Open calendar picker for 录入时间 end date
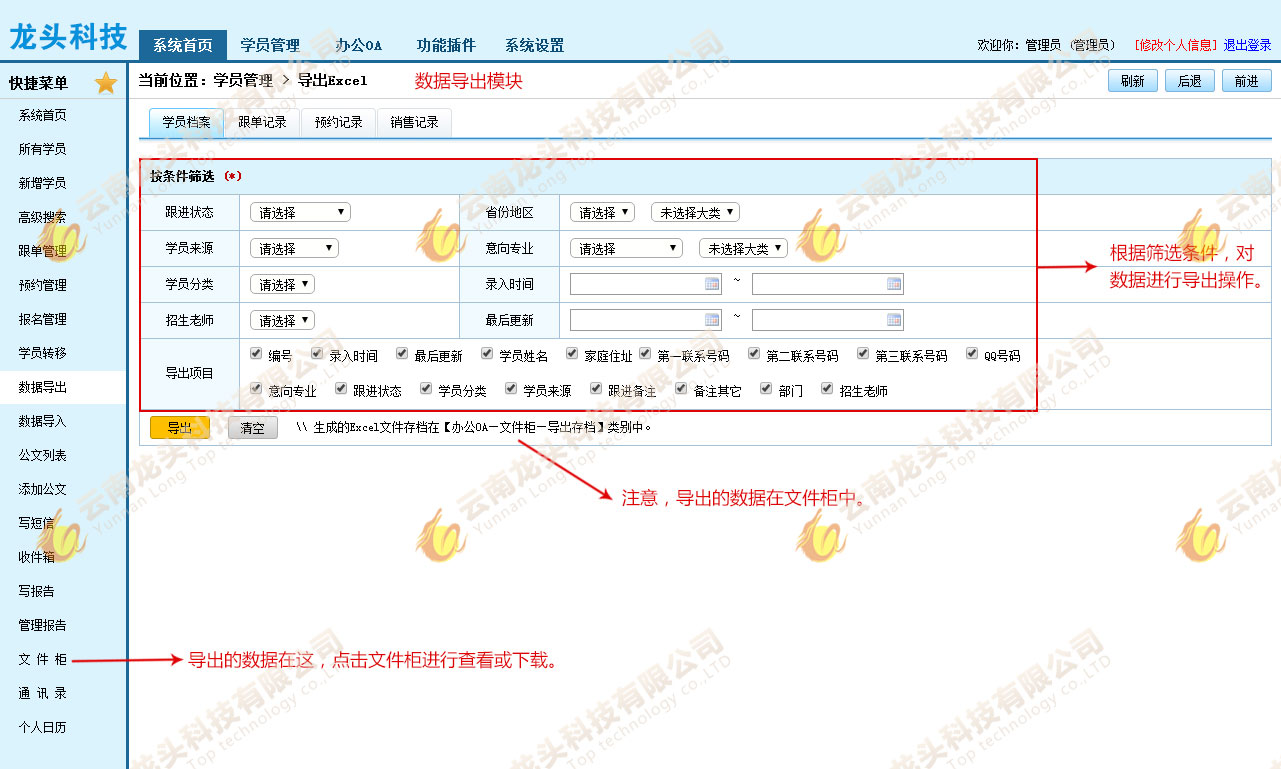This screenshot has width=1281, height=769. (x=894, y=284)
